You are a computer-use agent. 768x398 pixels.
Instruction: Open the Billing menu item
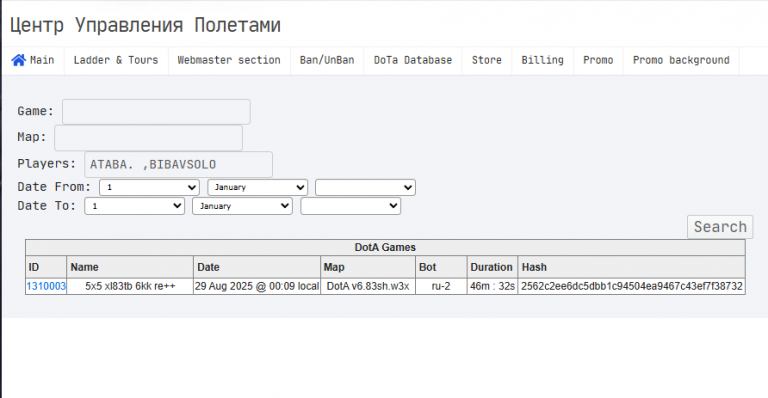click(542, 60)
